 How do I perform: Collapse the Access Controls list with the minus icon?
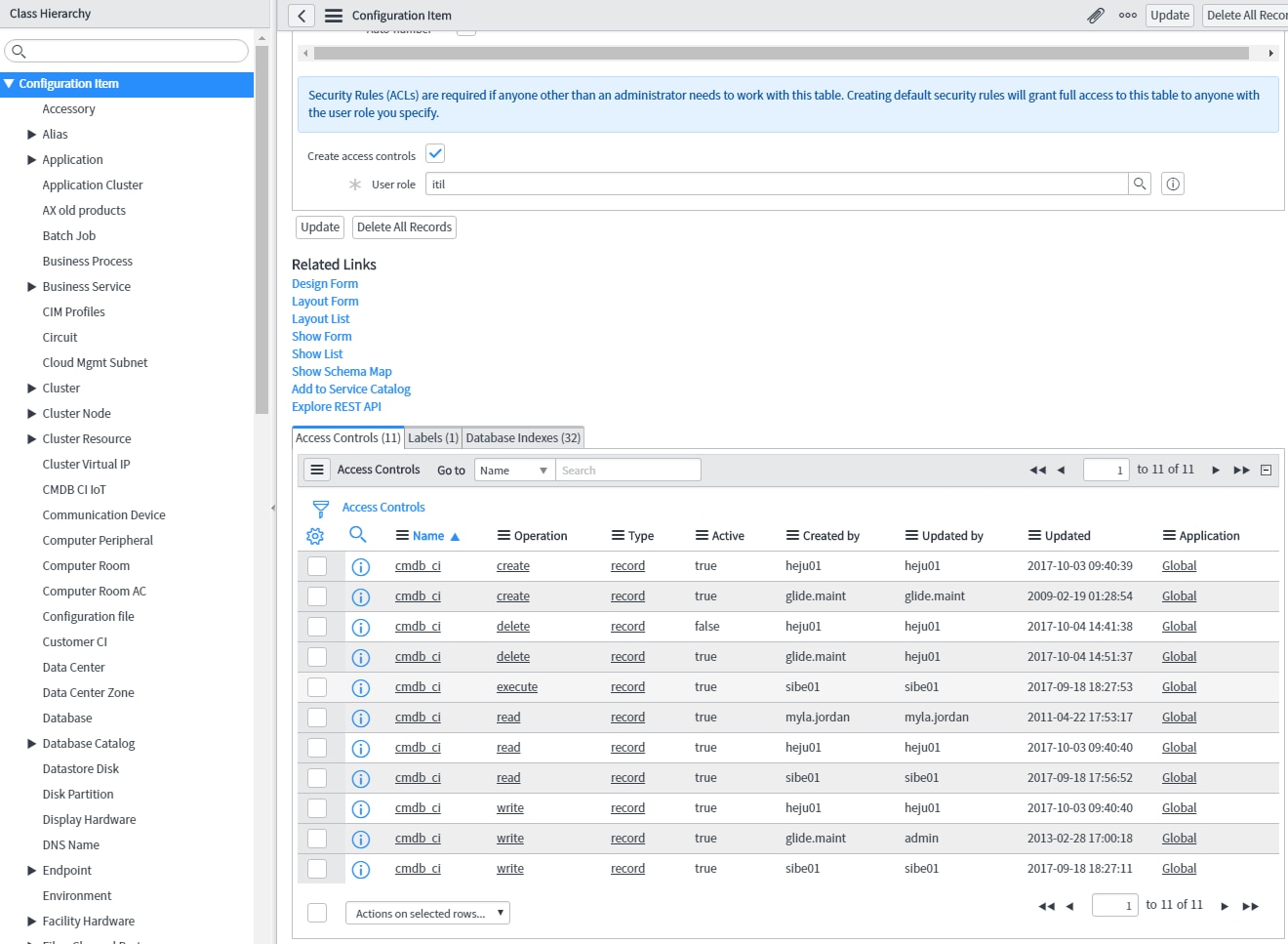(1267, 471)
